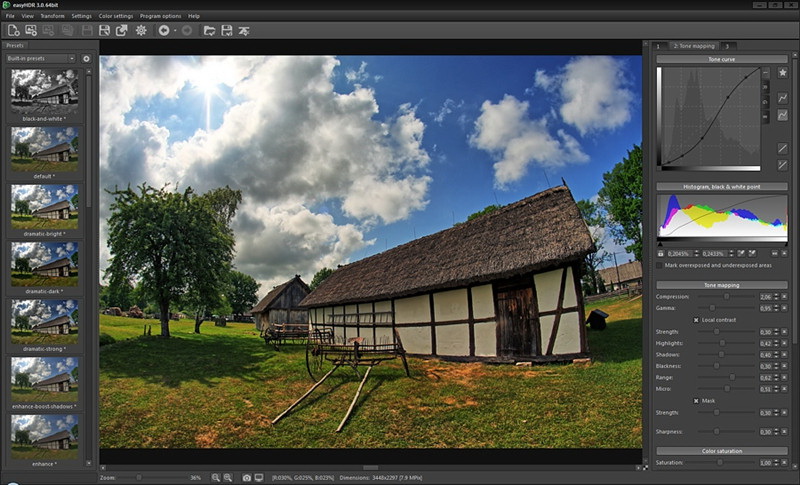
Task: Click the Load settings folder icon
Action: pyautogui.click(x=209, y=31)
